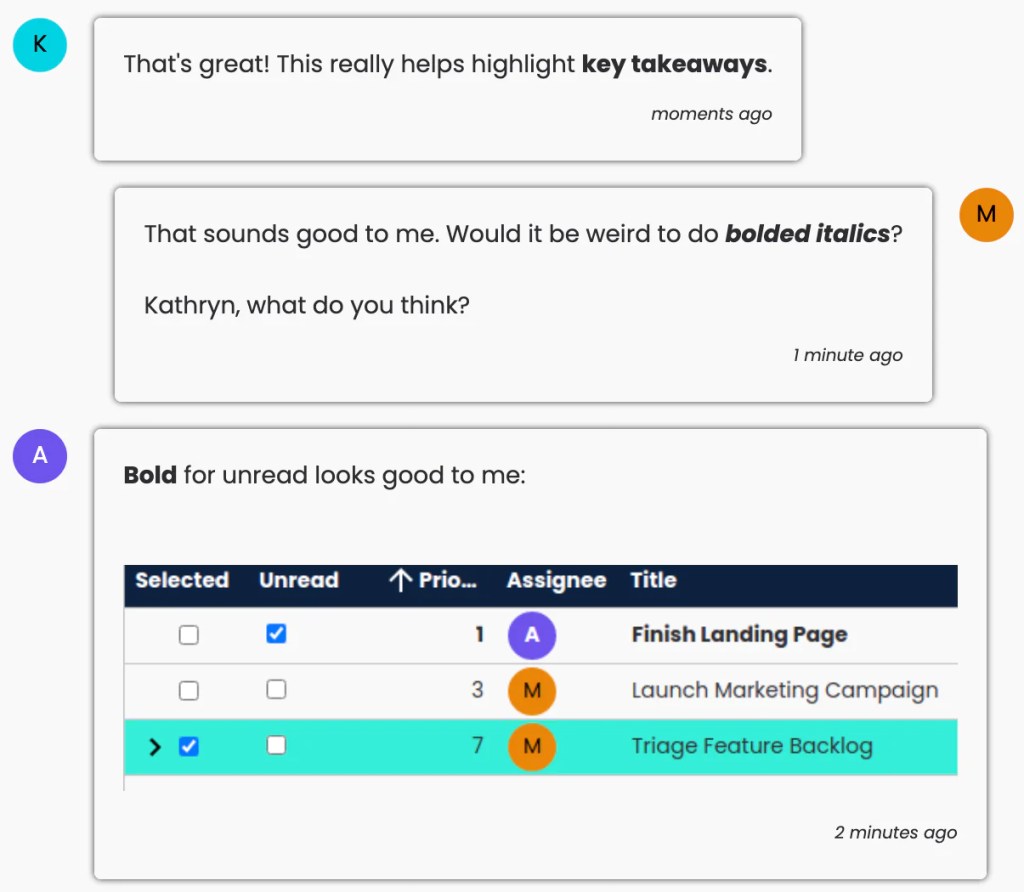Expand the Triage Feature Backlog row chevron
The height and width of the screenshot is (892, 1024).
tap(155, 747)
